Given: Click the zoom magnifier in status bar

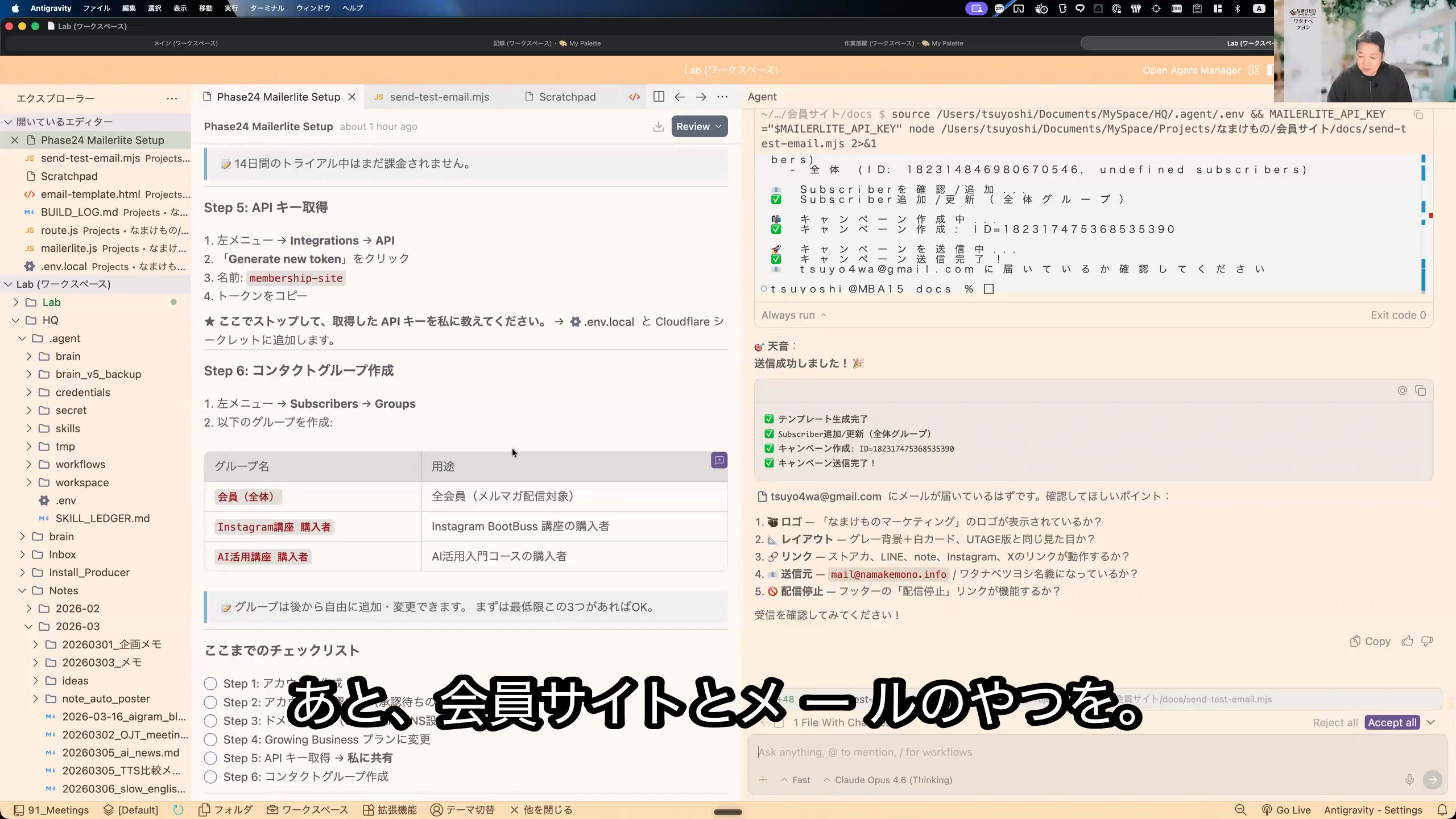Looking at the screenshot, I should tap(1240, 810).
